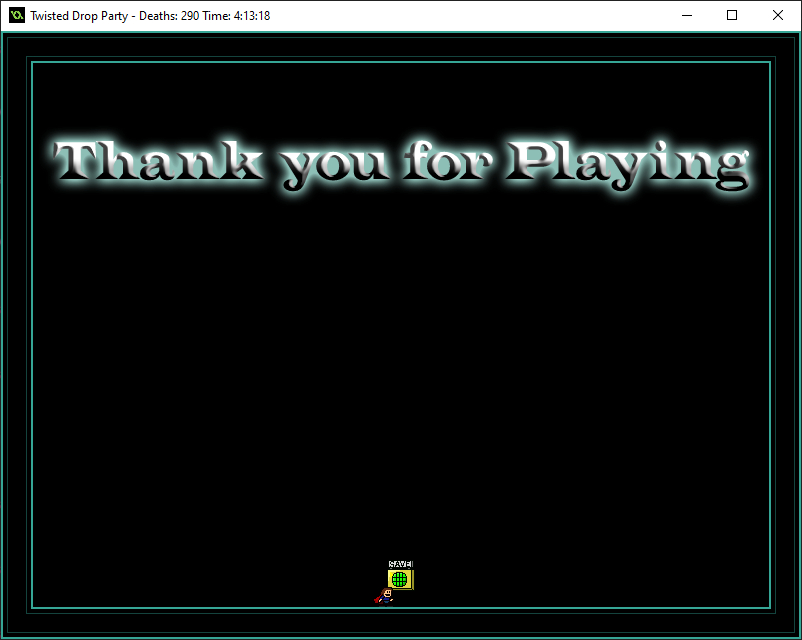Click the Deaths: 290 counter in title bar

point(175,16)
